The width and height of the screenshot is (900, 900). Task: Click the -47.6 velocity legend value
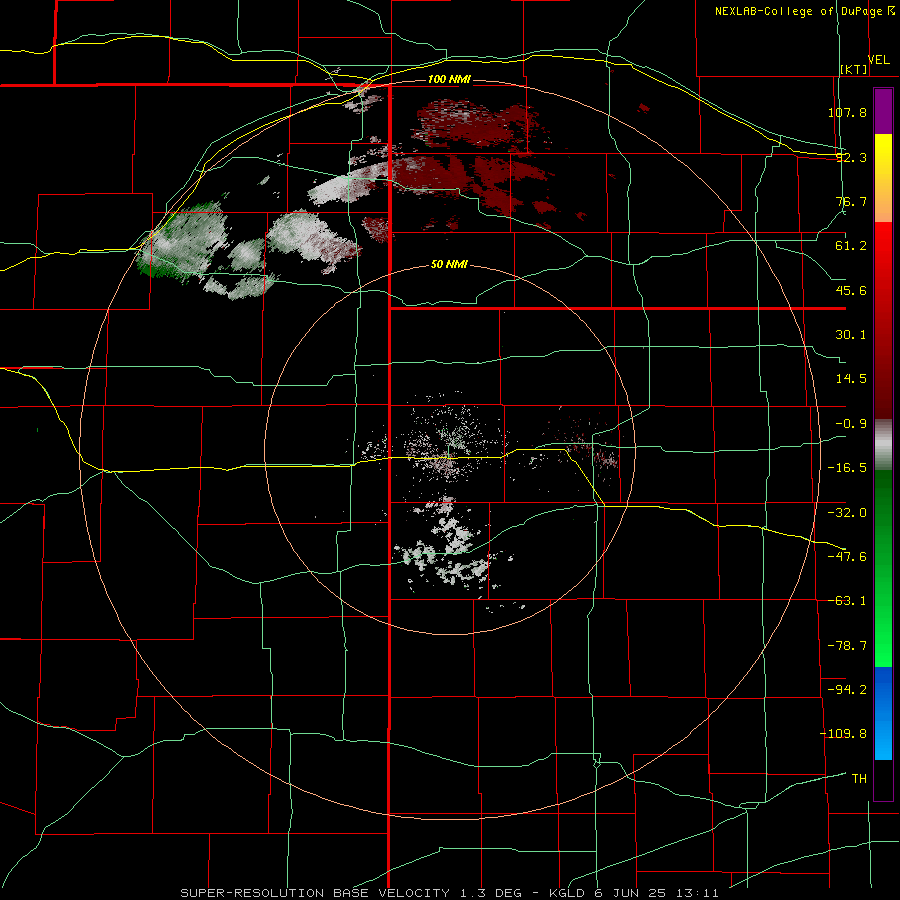click(847, 557)
